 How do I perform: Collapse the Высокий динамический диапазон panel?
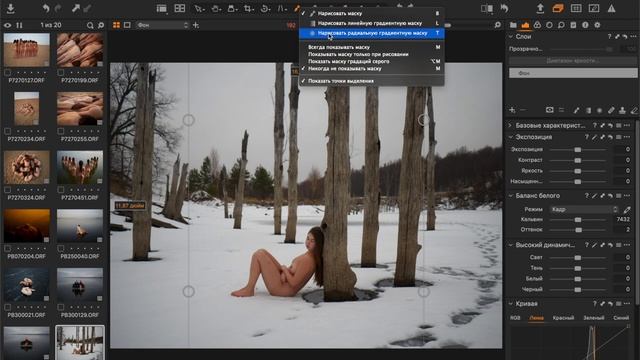[x=511, y=245]
